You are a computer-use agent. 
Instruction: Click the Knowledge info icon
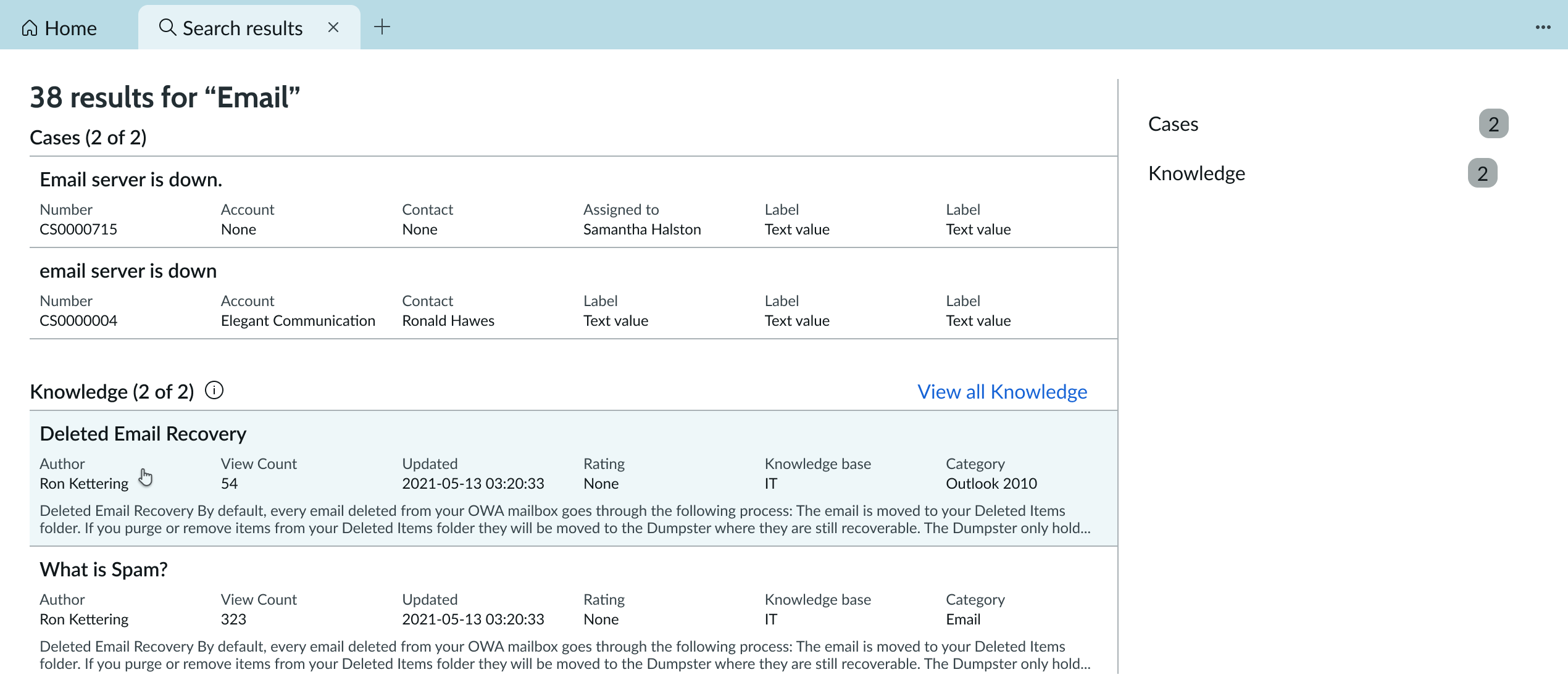(x=214, y=391)
